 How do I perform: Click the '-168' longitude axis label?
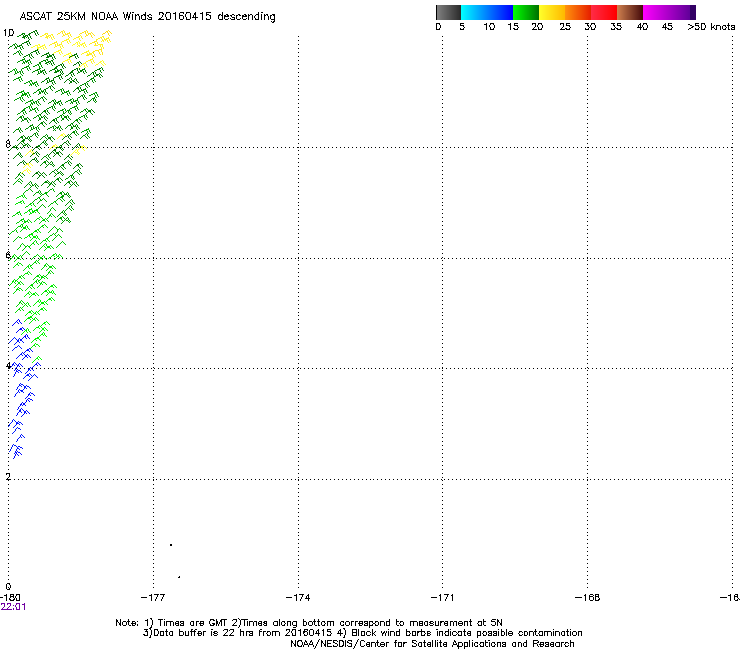(587, 598)
